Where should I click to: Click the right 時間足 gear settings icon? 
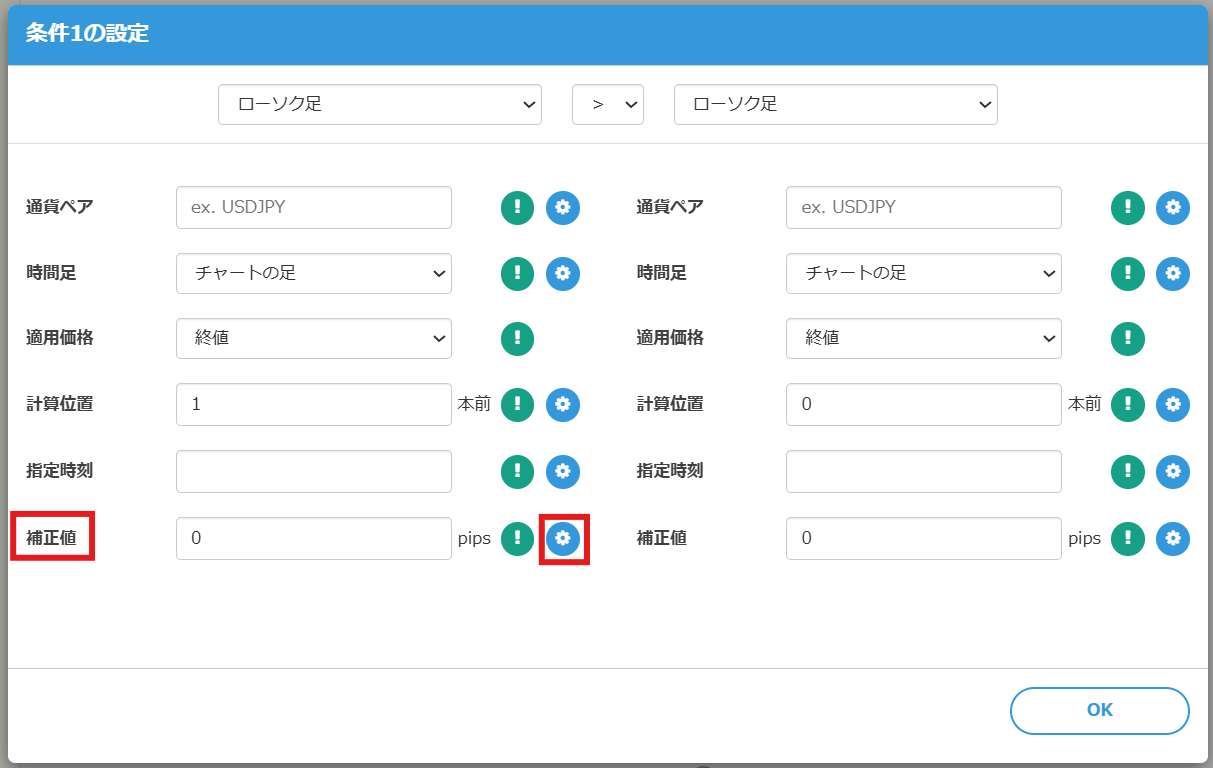[x=1173, y=273]
